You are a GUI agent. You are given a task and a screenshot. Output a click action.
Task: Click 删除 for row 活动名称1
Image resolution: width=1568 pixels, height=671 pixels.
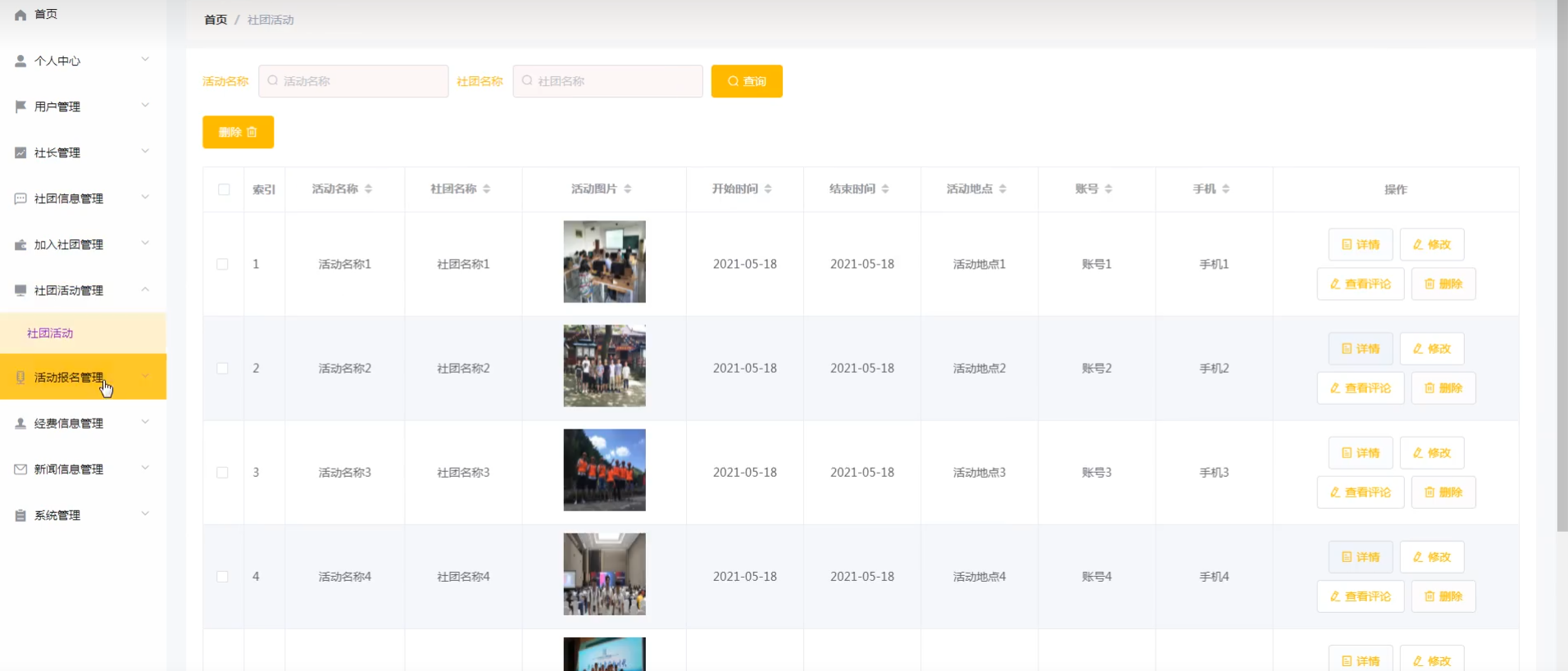click(1443, 283)
